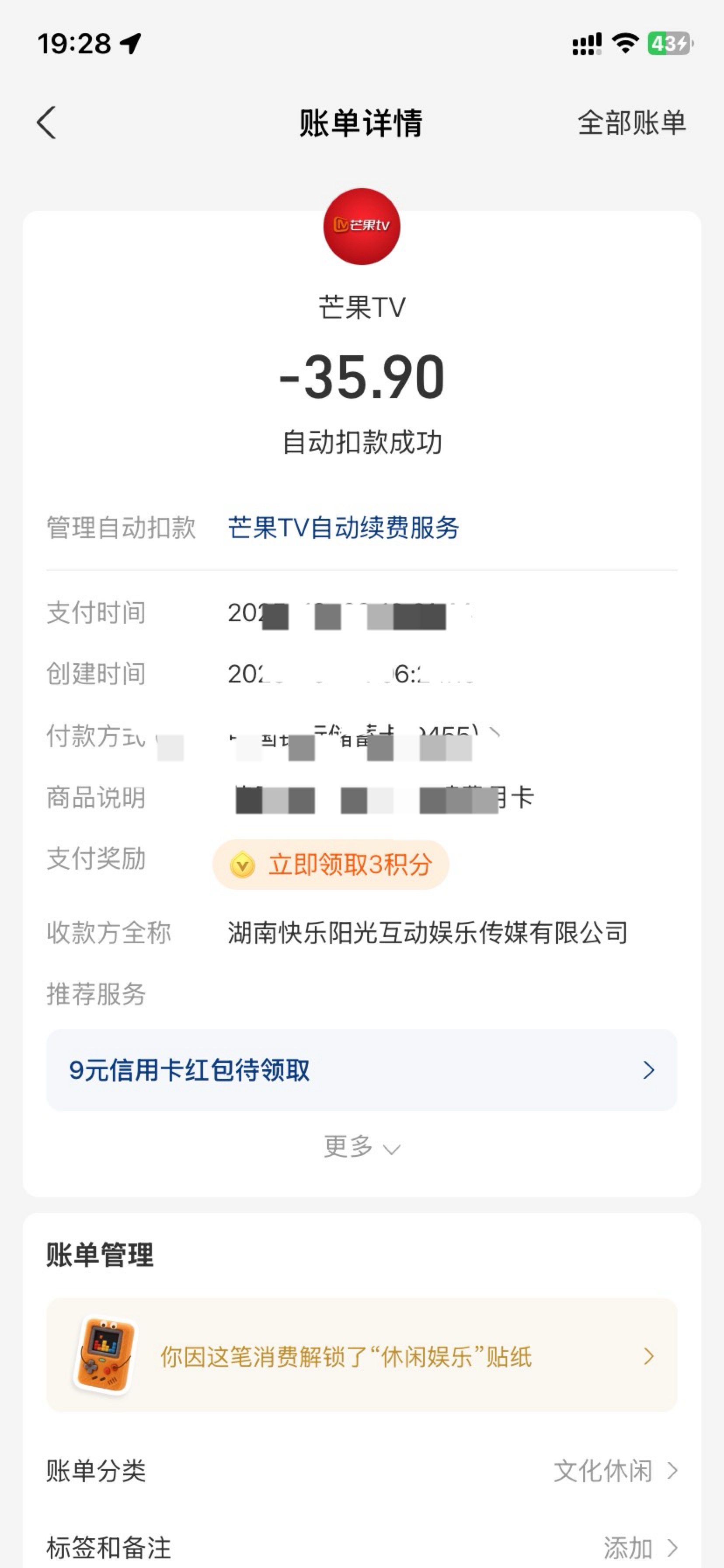Tap the 账单详情 page title

click(x=361, y=123)
